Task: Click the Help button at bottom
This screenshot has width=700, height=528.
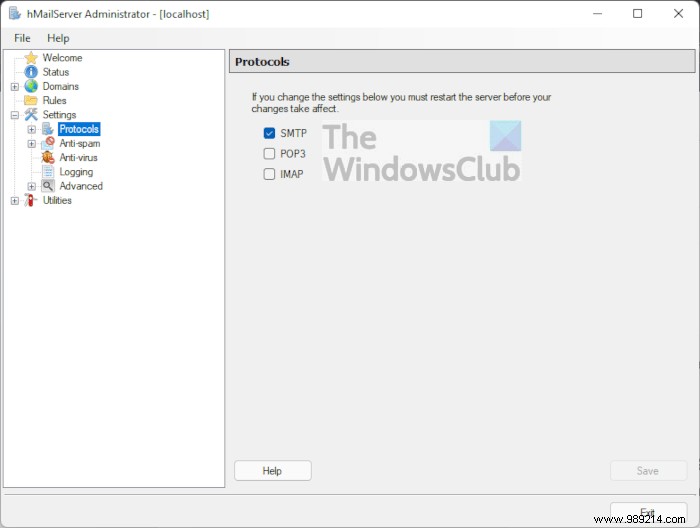Action: click(273, 470)
